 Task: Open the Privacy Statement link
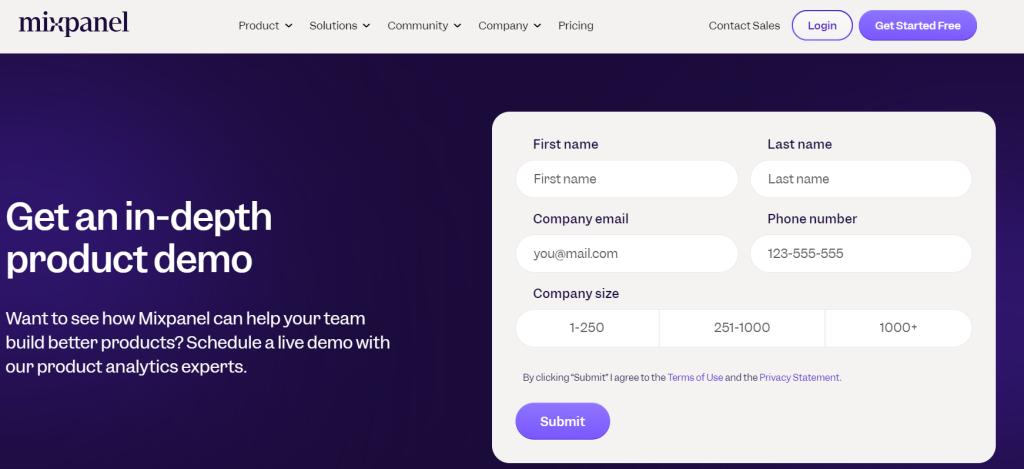pyautogui.click(x=799, y=378)
